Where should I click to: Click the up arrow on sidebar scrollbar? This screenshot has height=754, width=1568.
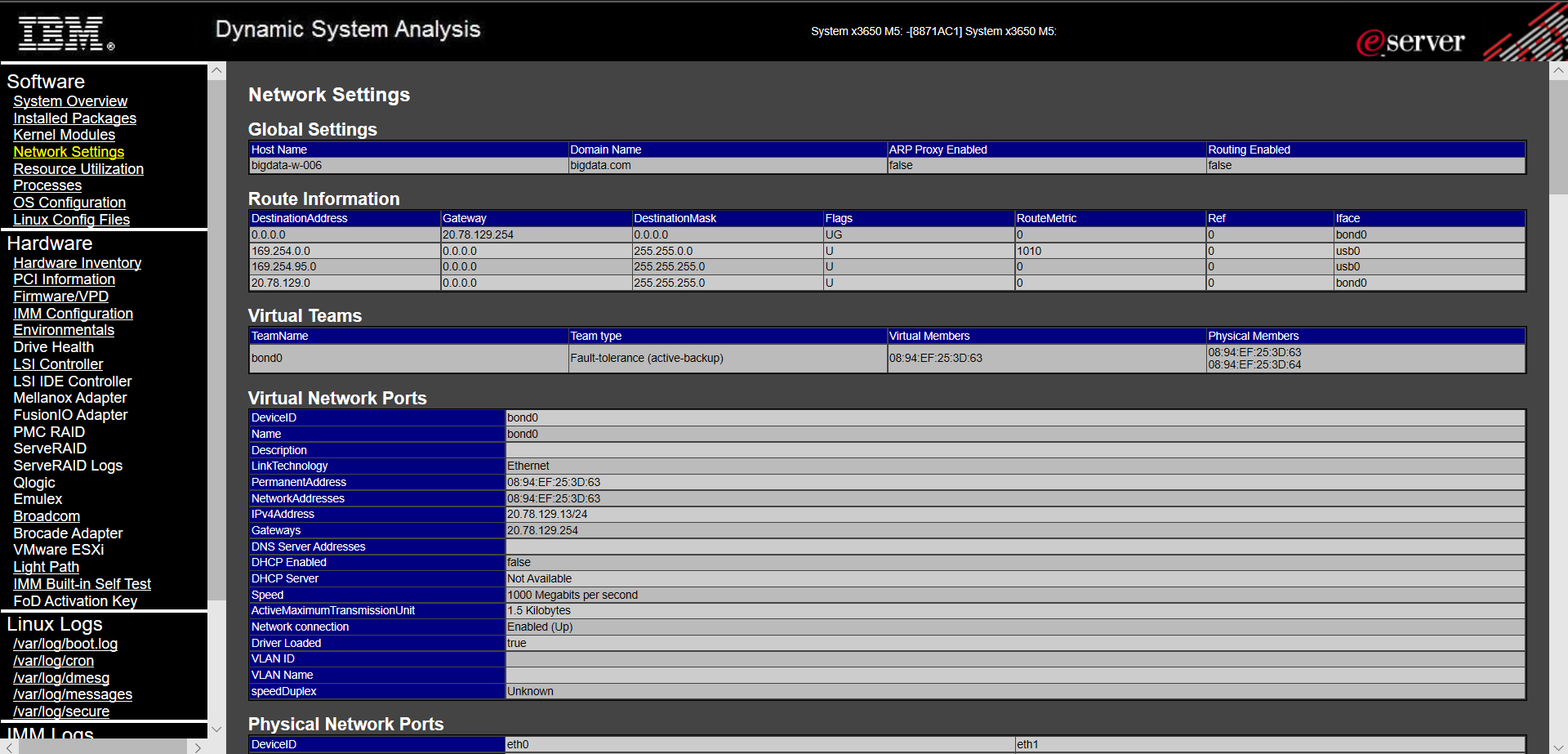coord(216,70)
